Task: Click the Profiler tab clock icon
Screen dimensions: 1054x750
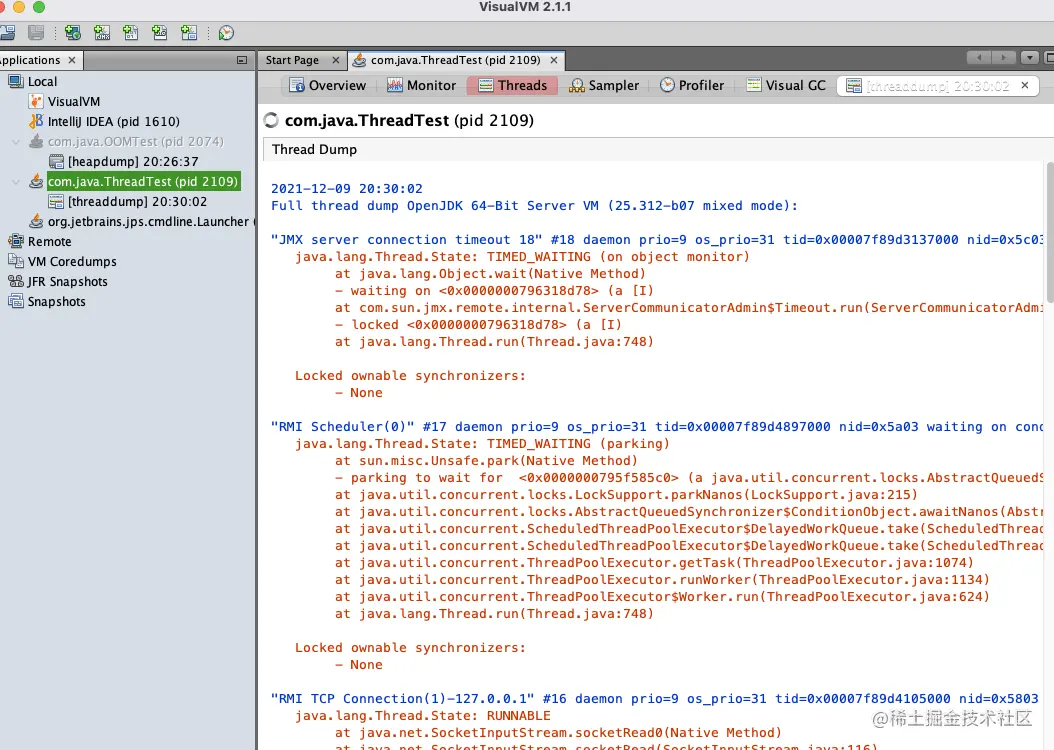Action: [667, 85]
